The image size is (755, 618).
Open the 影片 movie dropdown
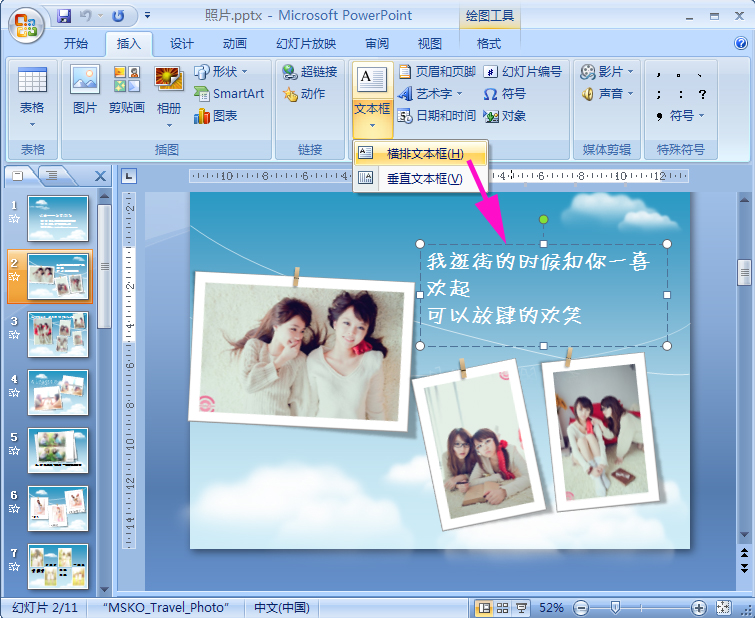pos(607,72)
